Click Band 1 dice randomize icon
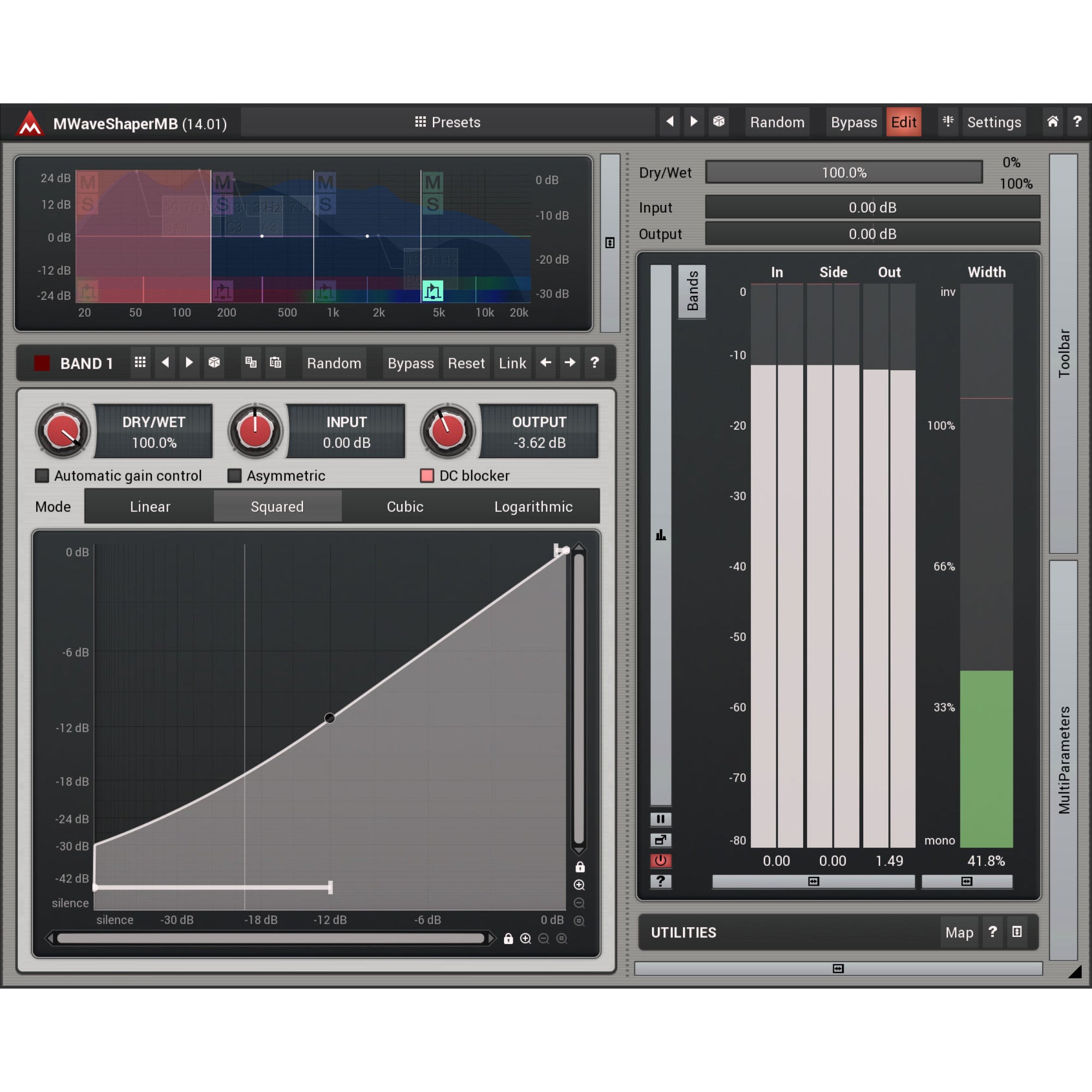The height and width of the screenshot is (1092, 1092). point(214,363)
